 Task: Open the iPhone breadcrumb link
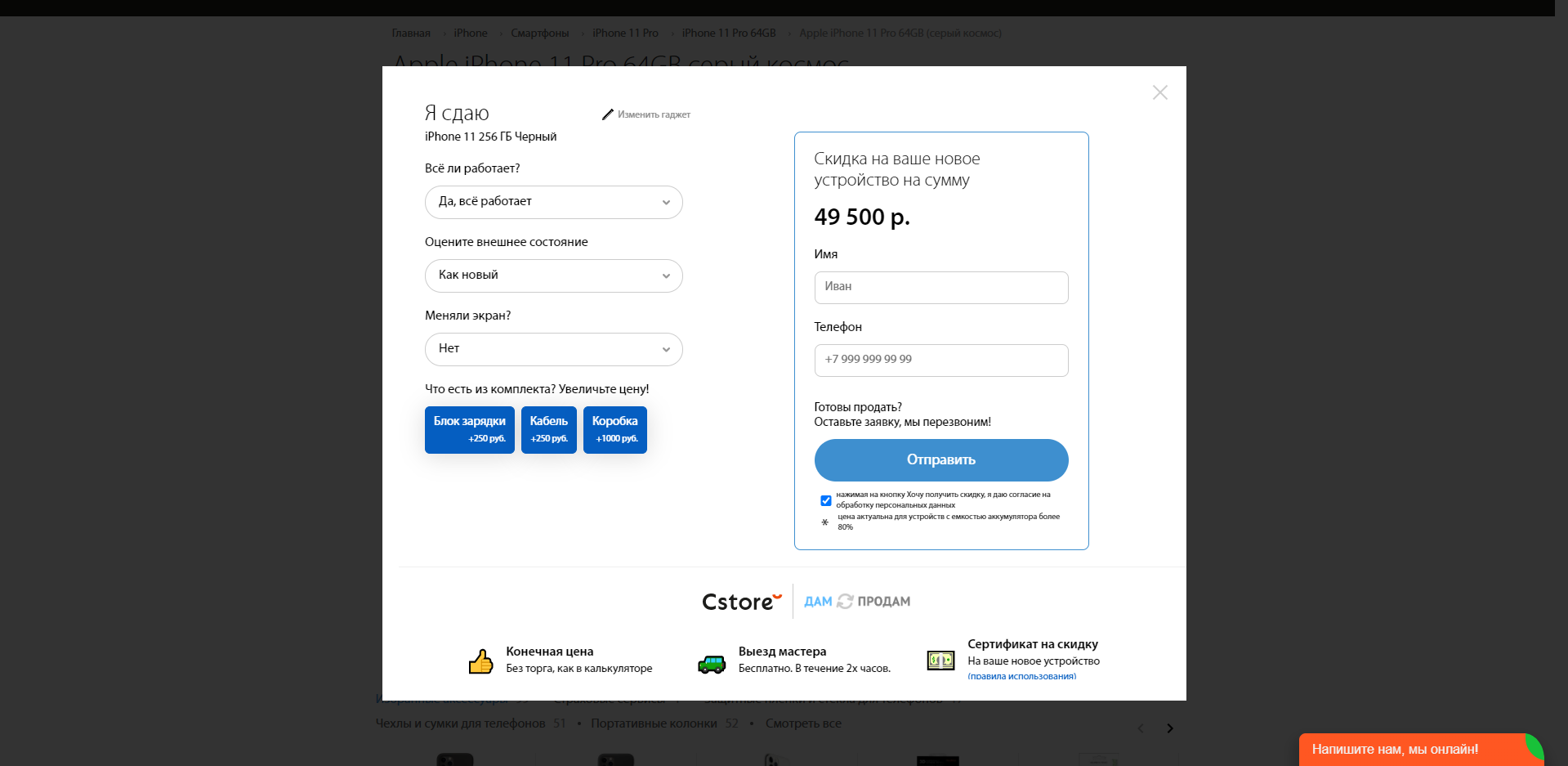471,34
